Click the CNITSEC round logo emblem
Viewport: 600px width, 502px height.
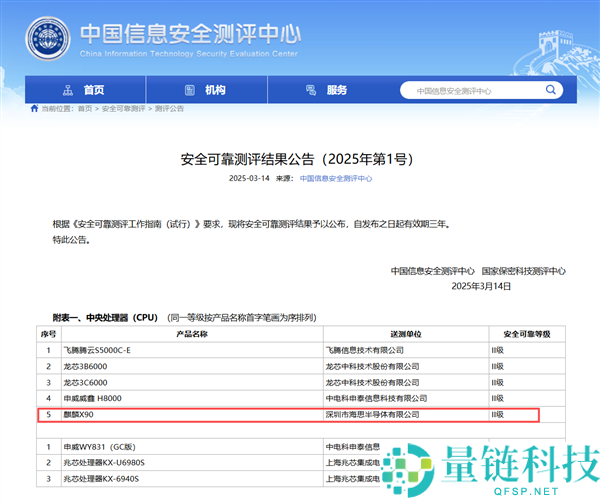[48, 39]
